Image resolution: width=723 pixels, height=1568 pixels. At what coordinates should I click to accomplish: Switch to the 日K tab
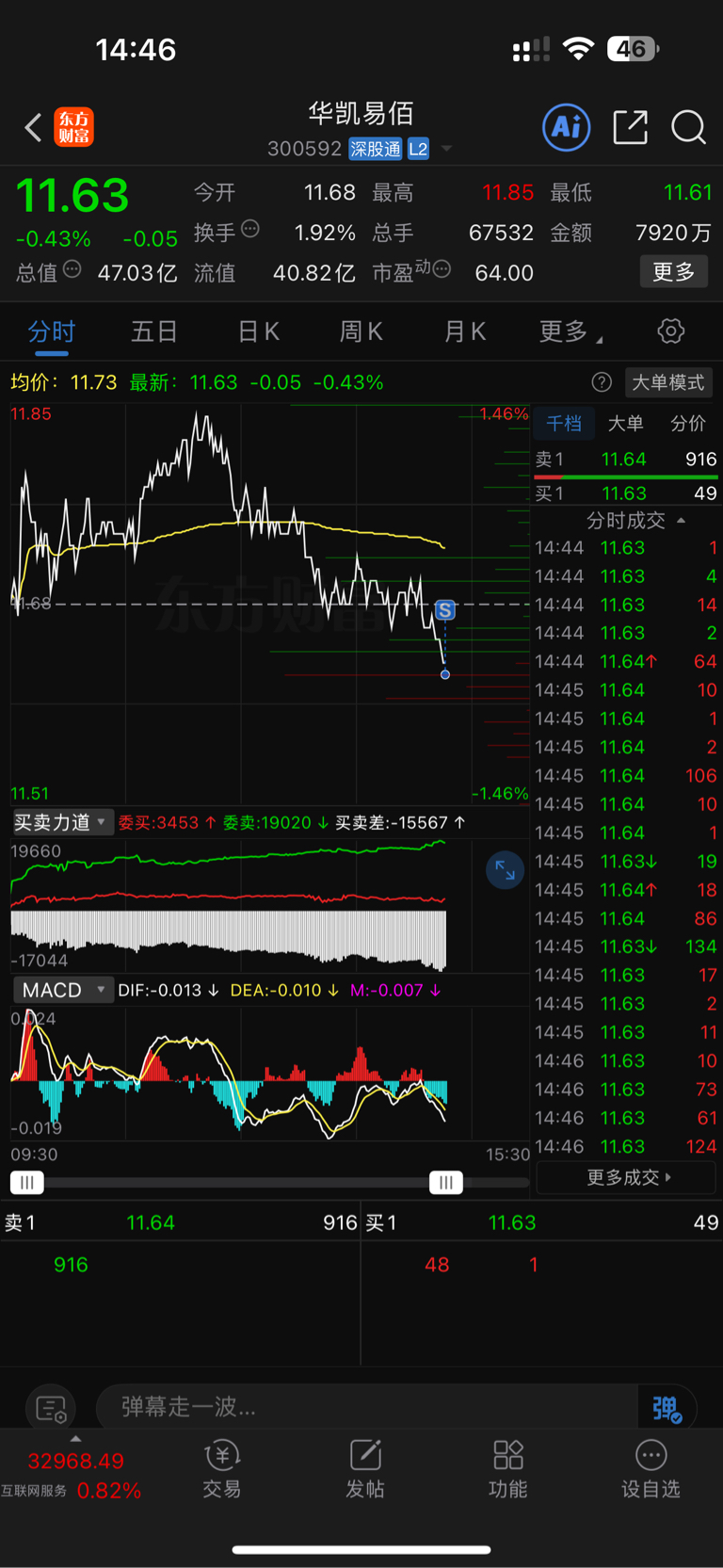[x=258, y=331]
